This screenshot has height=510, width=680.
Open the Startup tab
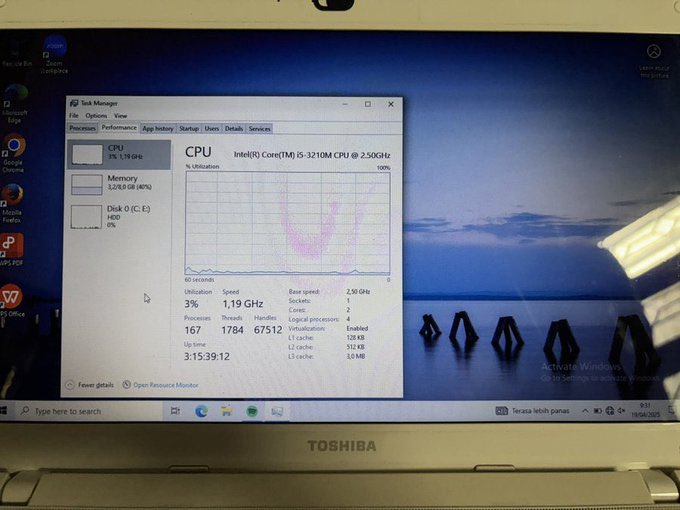189,128
